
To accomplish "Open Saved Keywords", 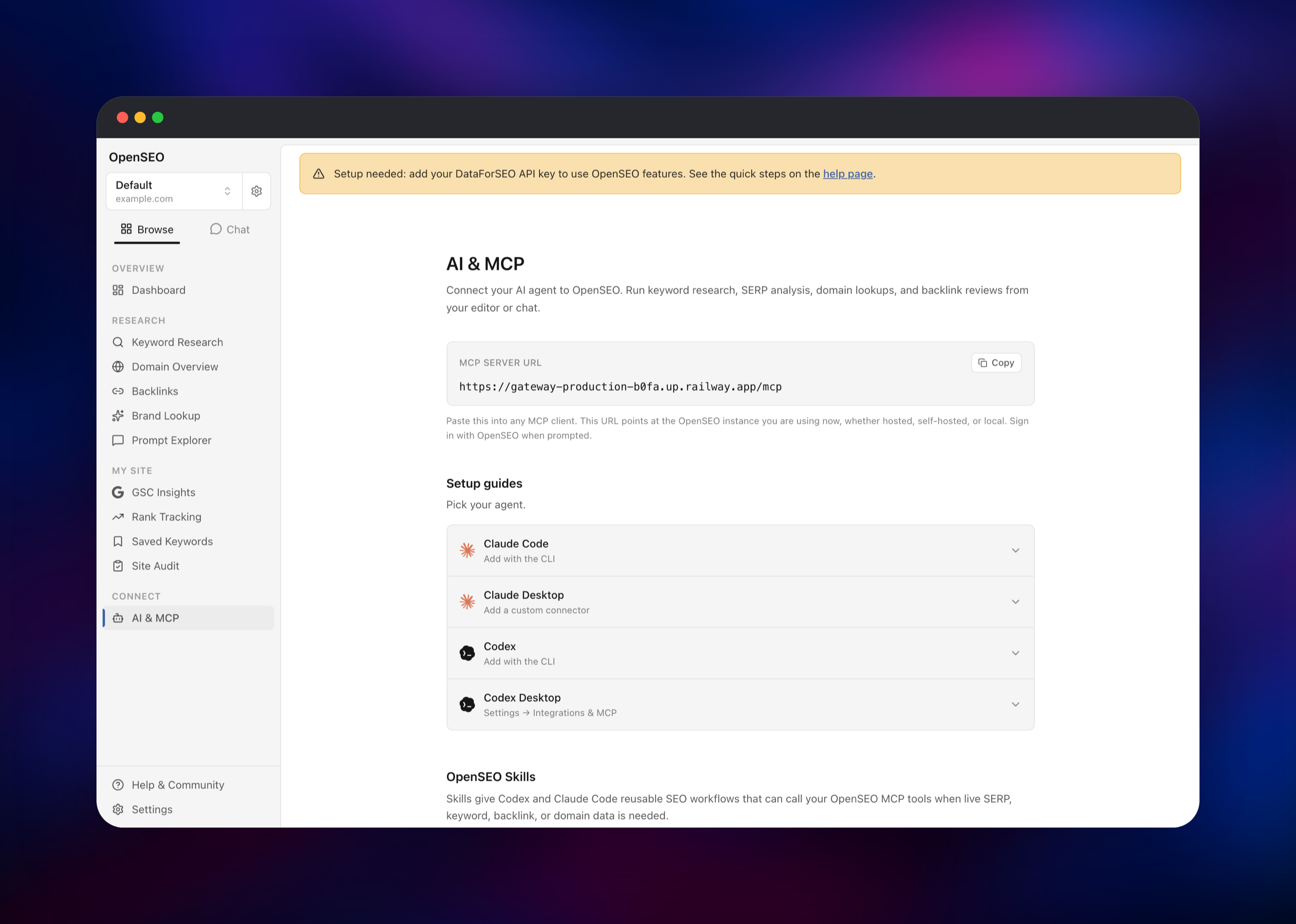I will coord(188,542).
